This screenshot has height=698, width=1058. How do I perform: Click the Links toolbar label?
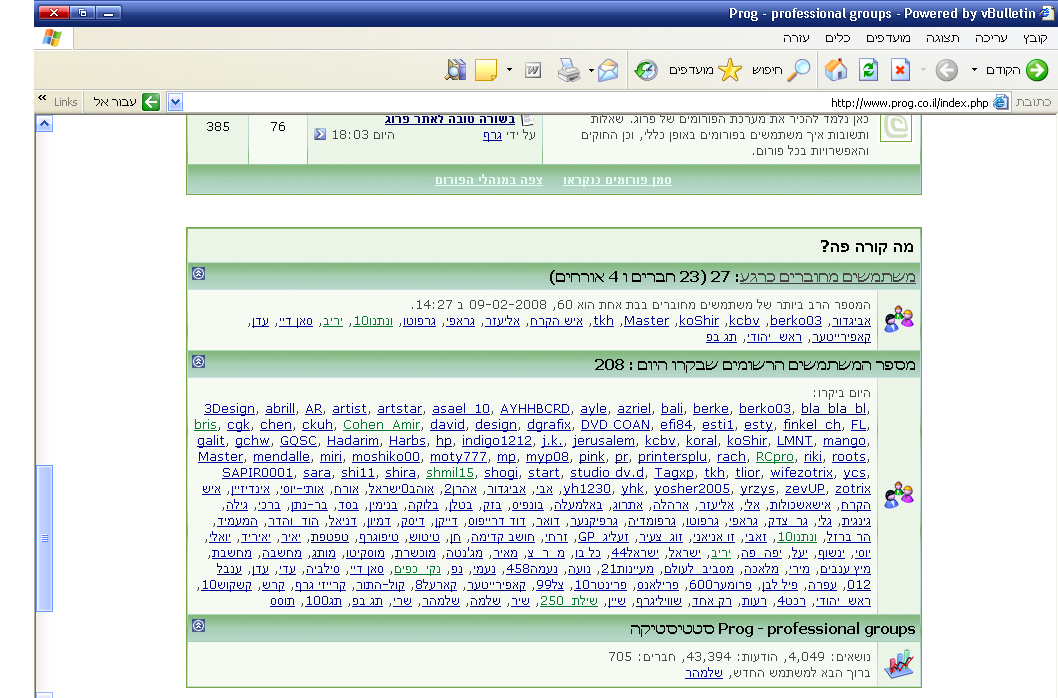[x=65, y=102]
